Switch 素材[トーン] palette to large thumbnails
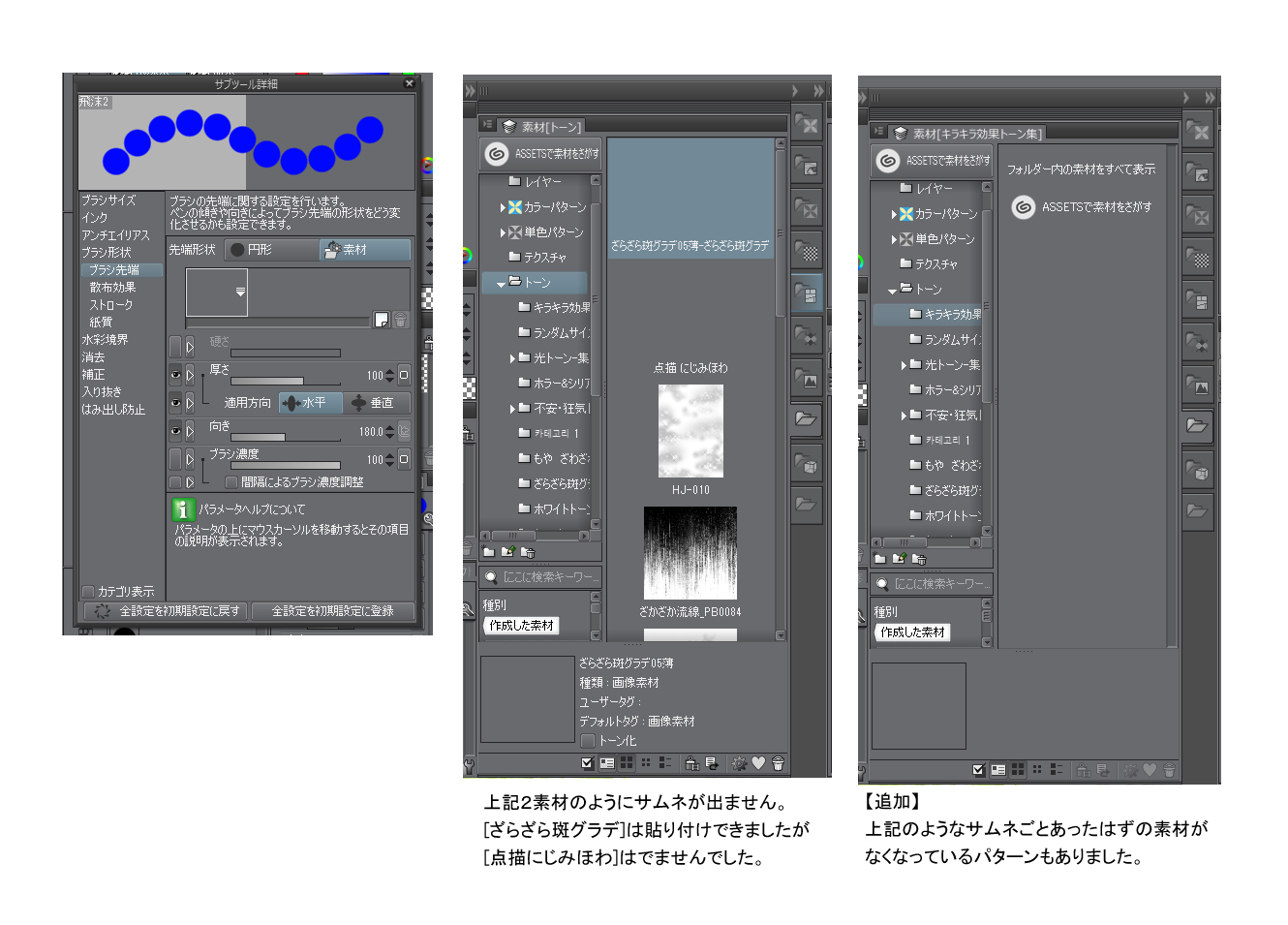This screenshot has height=925, width=1288. pos(627,763)
